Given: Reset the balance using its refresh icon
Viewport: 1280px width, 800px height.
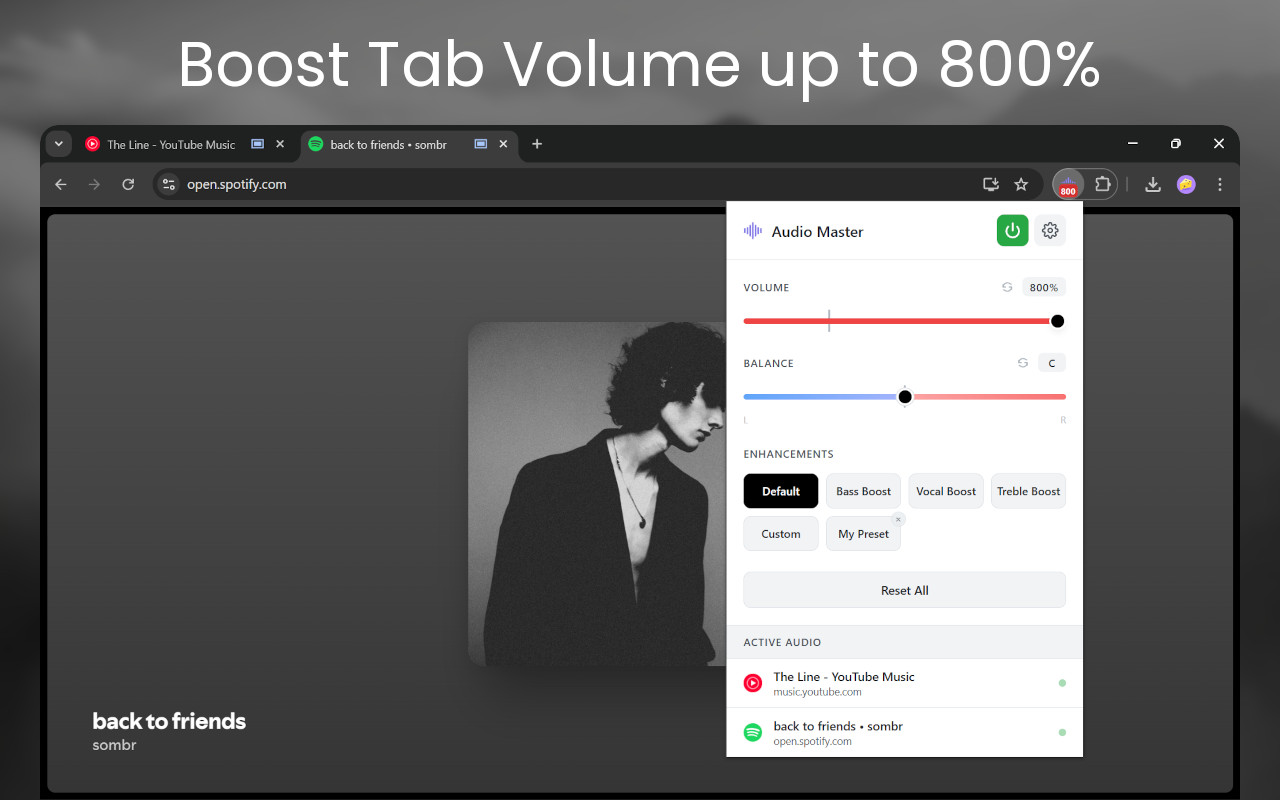Looking at the screenshot, I should pos(1022,363).
